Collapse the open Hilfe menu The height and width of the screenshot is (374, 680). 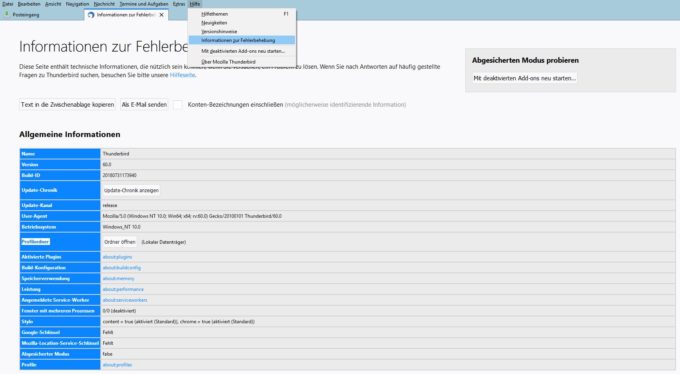(x=195, y=4)
